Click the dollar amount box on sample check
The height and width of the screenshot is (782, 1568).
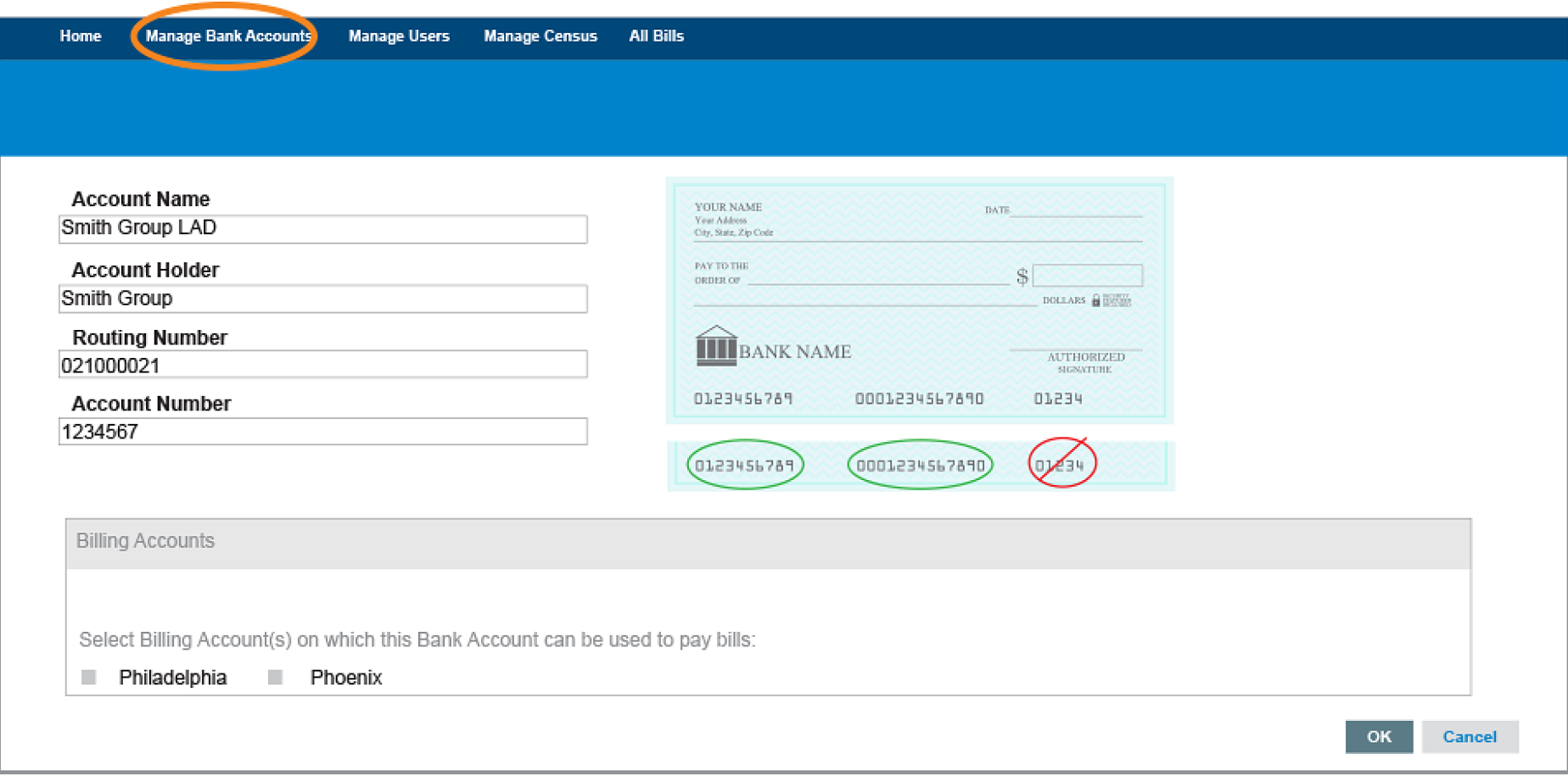(1087, 276)
